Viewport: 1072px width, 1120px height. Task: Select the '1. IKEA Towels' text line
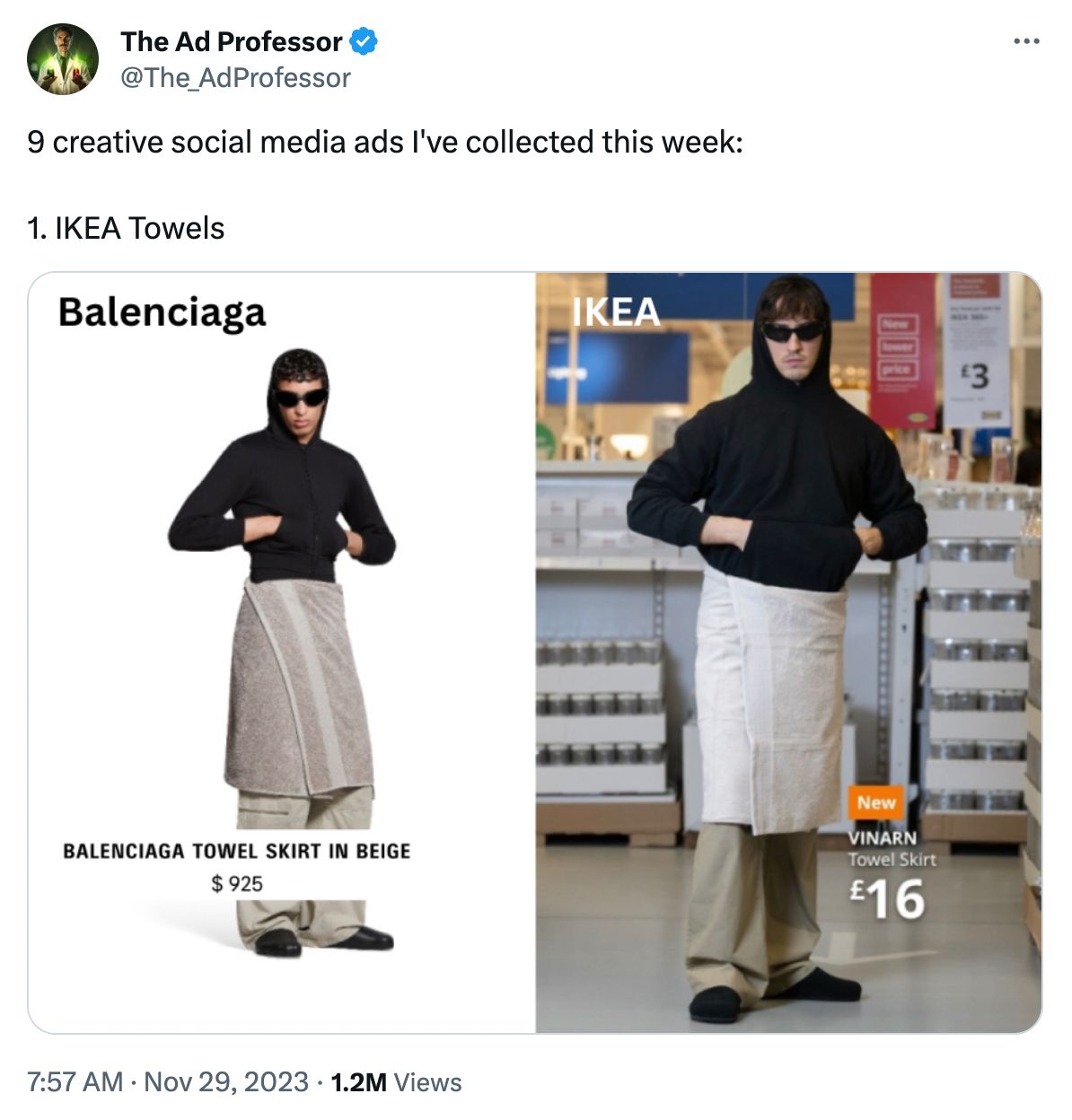(126, 228)
